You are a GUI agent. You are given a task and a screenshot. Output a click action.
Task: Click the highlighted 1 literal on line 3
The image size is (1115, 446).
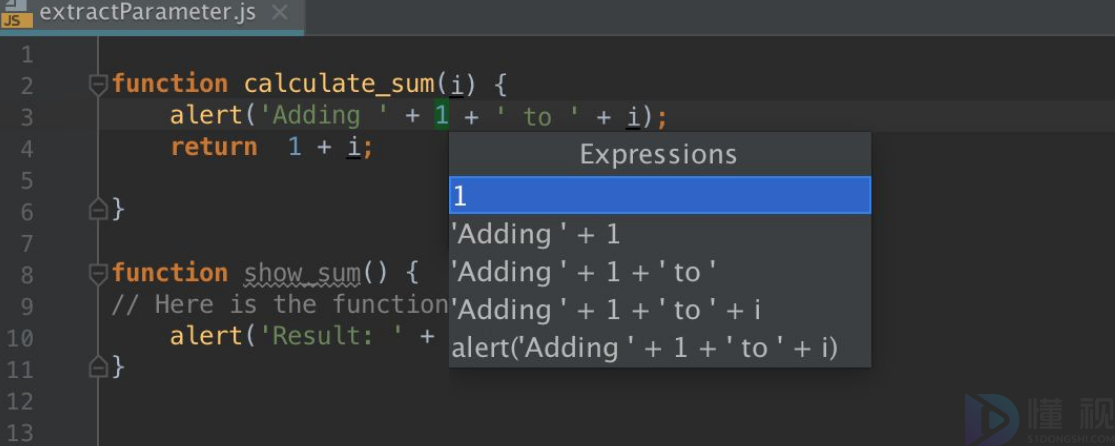441,116
